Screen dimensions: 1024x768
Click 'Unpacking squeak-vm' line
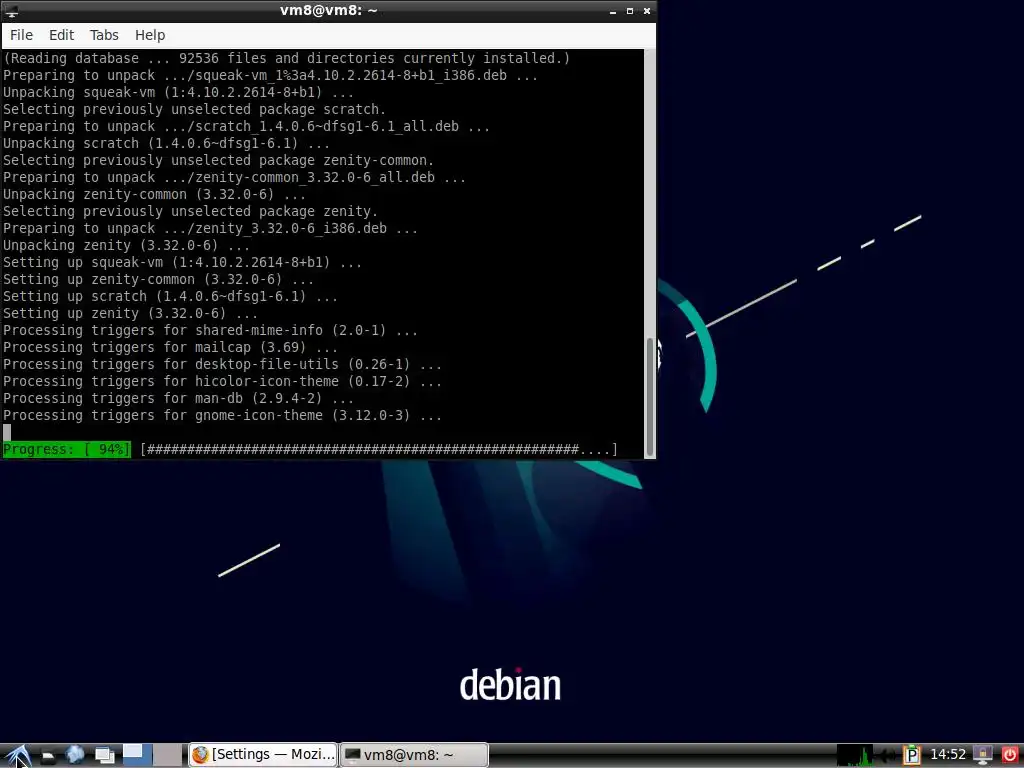(x=178, y=92)
